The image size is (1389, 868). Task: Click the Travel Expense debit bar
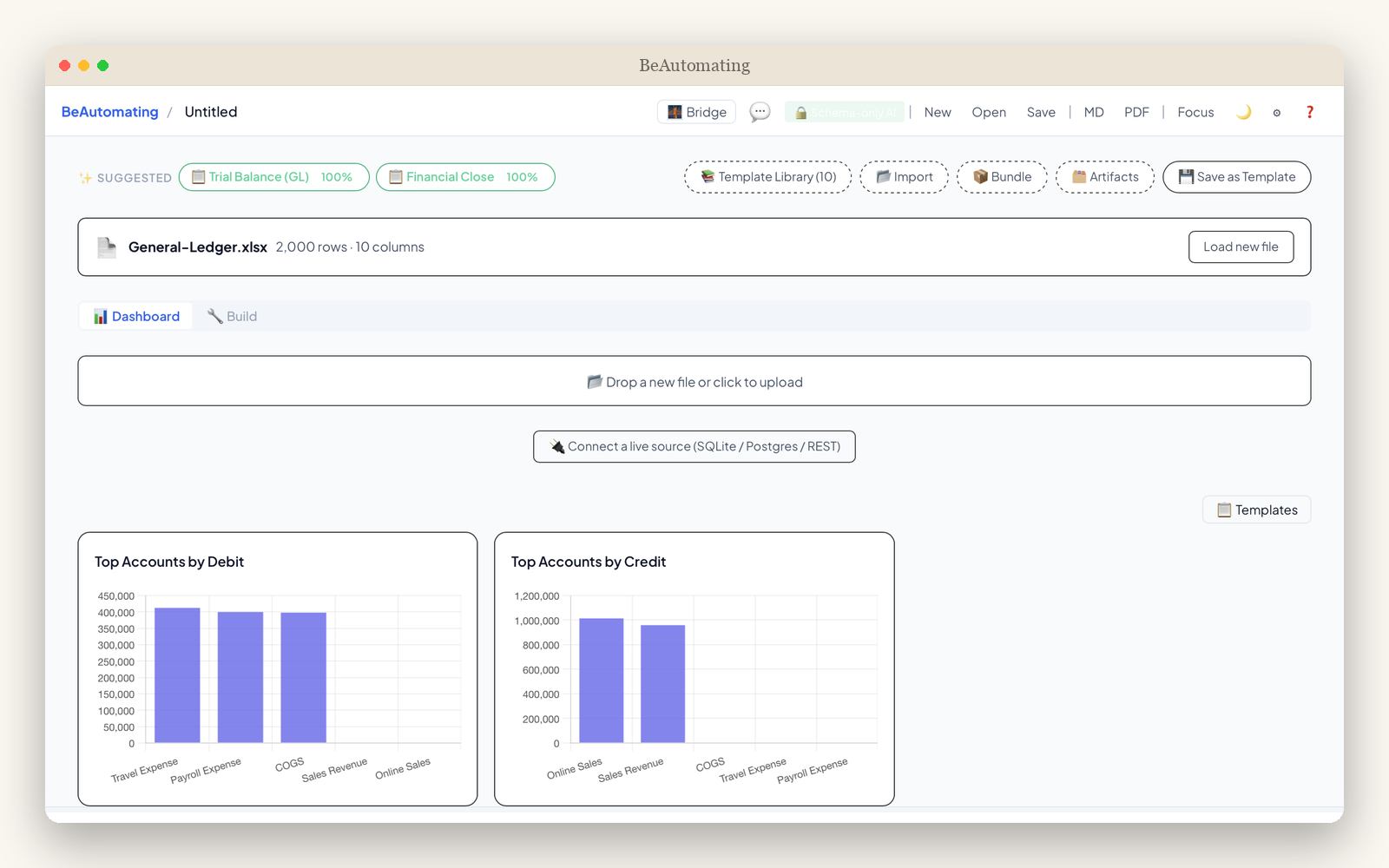tap(177, 675)
